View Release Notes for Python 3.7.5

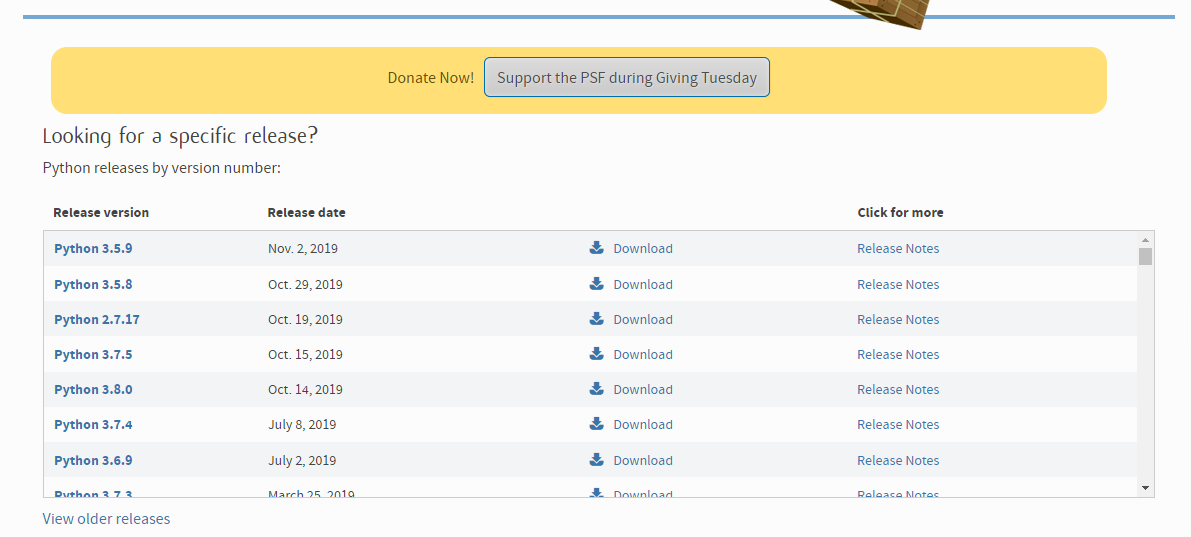point(898,354)
